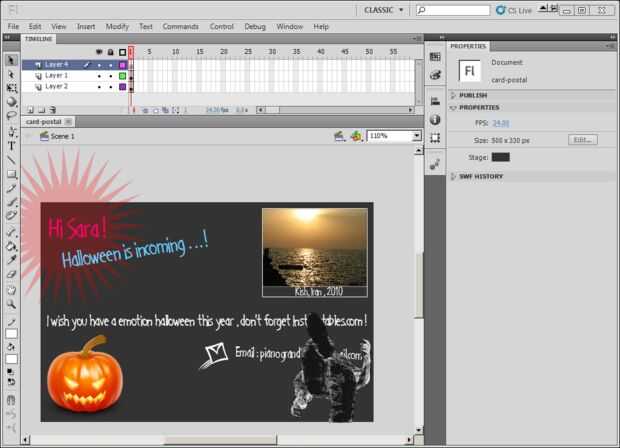The width and height of the screenshot is (620, 448).
Task: Select the Brush tool
Action: tap(11, 202)
